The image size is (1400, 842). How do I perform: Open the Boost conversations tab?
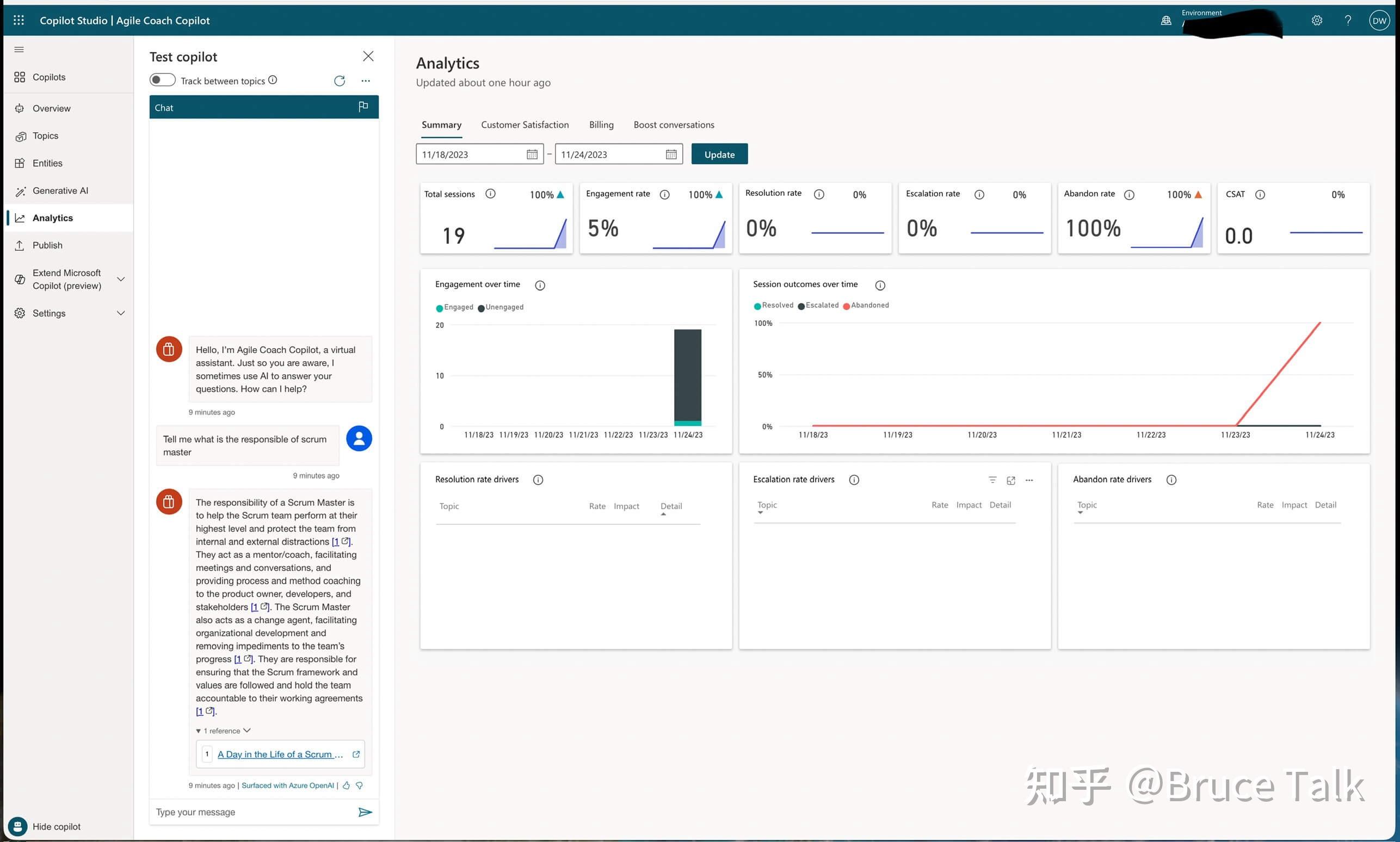pos(674,125)
